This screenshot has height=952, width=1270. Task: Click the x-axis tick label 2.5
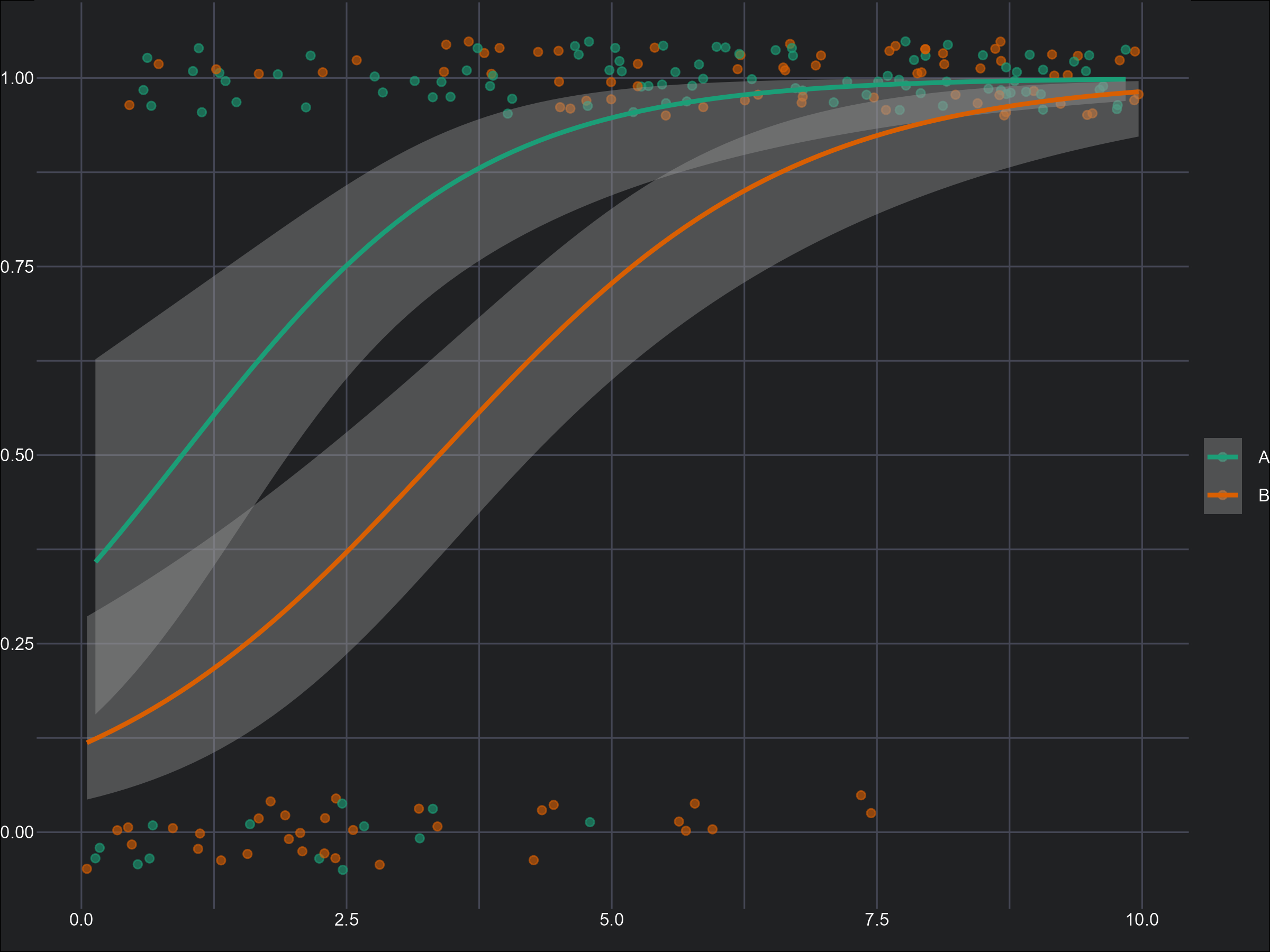coord(346,920)
